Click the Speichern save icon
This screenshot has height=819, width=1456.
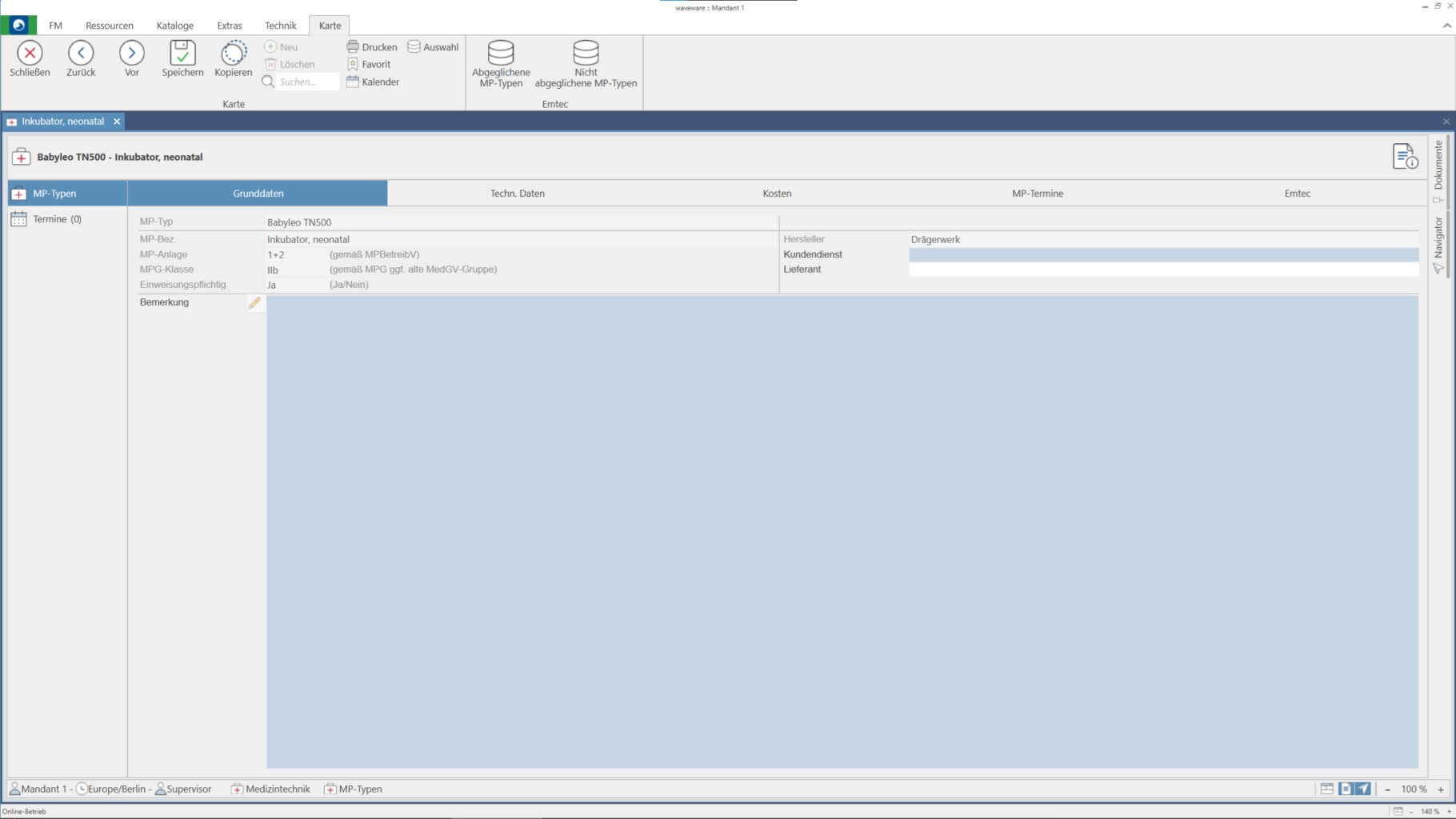(x=182, y=54)
